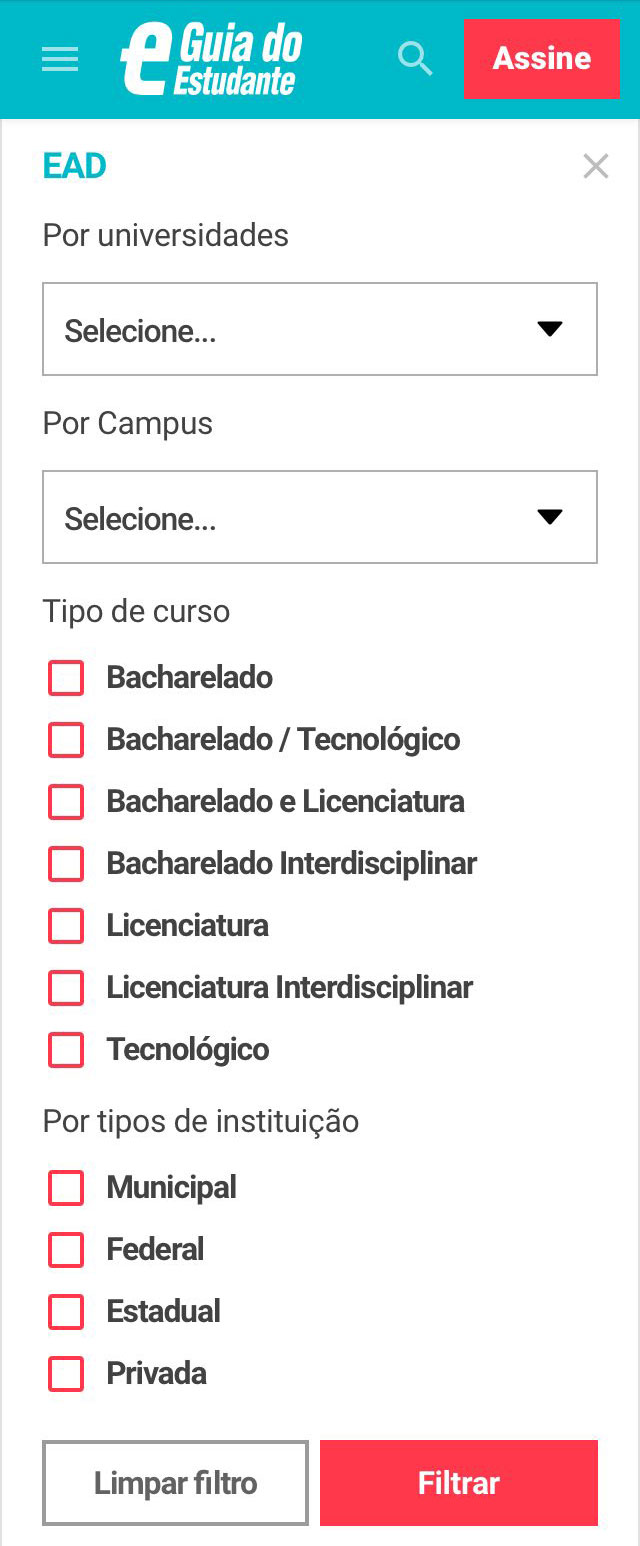Enable the Licenciatura course type filter
The width and height of the screenshot is (640, 1546).
click(x=65, y=926)
